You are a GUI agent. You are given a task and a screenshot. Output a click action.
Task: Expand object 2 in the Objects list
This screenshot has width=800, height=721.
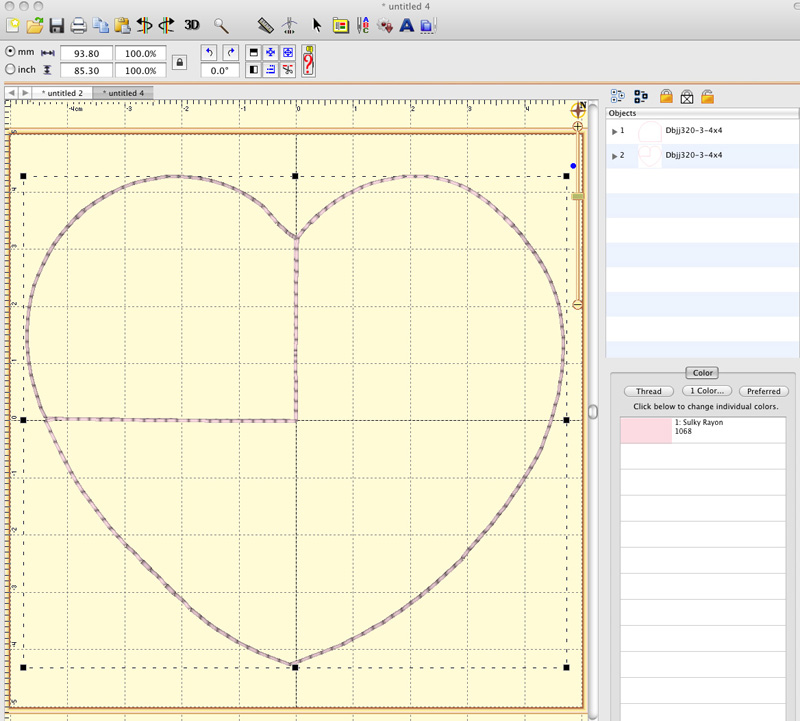click(614, 156)
